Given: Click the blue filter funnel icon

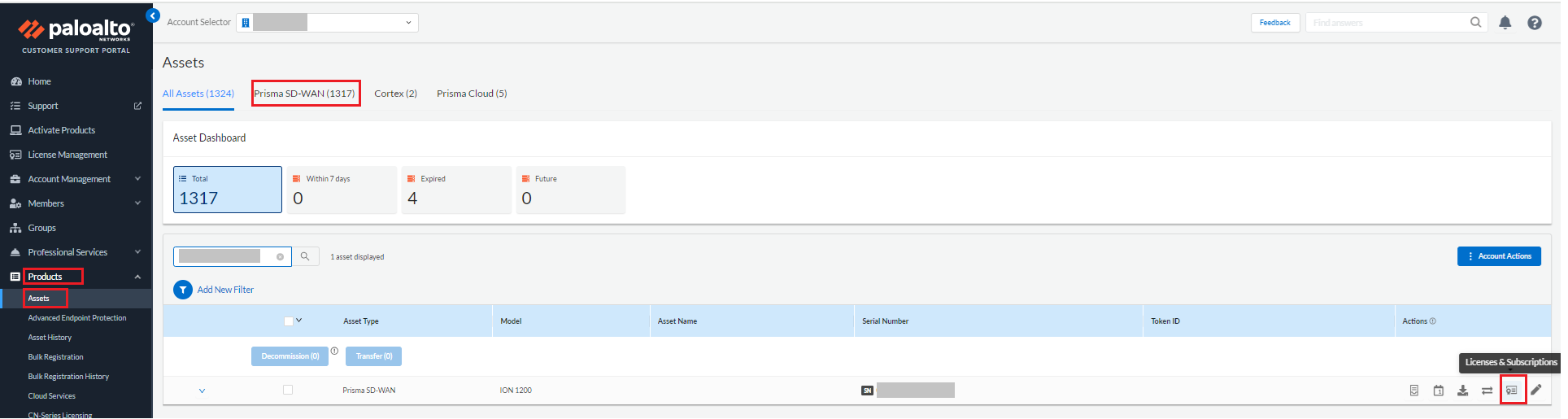Looking at the screenshot, I should (x=183, y=290).
